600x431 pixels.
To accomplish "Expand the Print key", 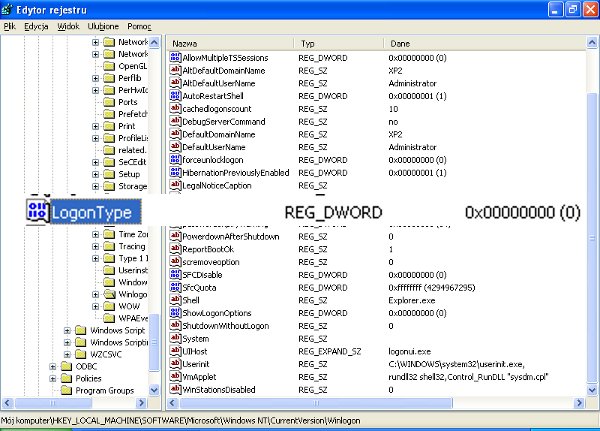I will pyautogui.click(x=95, y=126).
